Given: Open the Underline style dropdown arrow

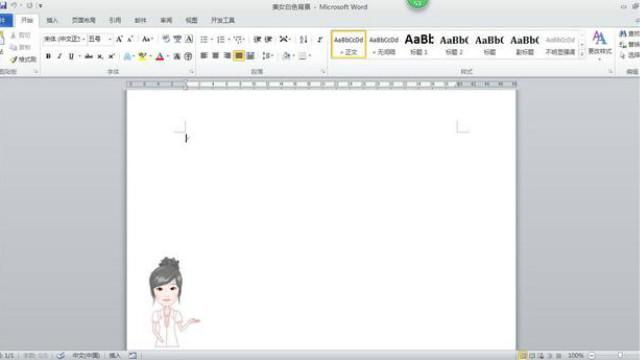Looking at the screenshot, I should [x=80, y=56].
